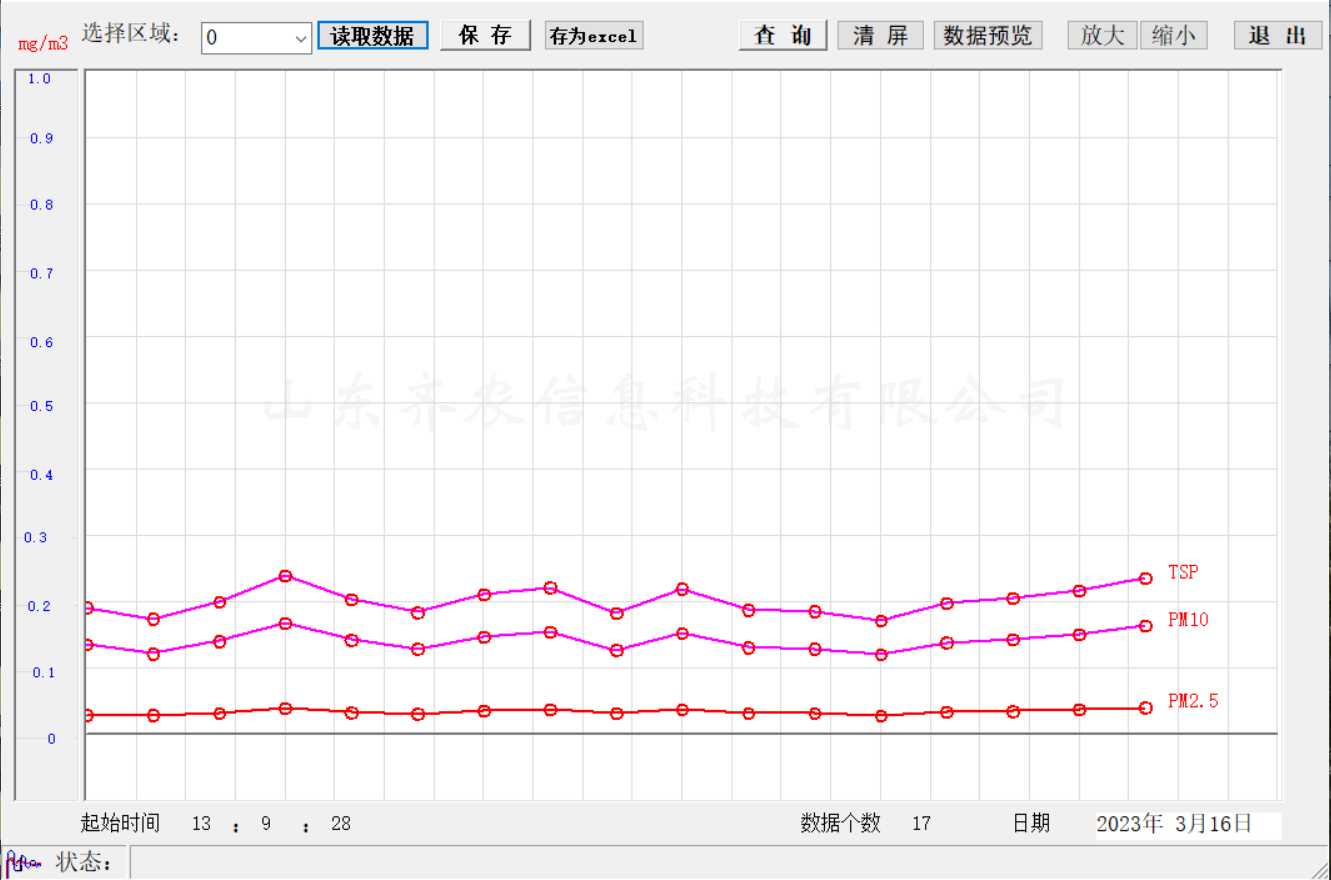Click the PM10 series label

[1188, 620]
